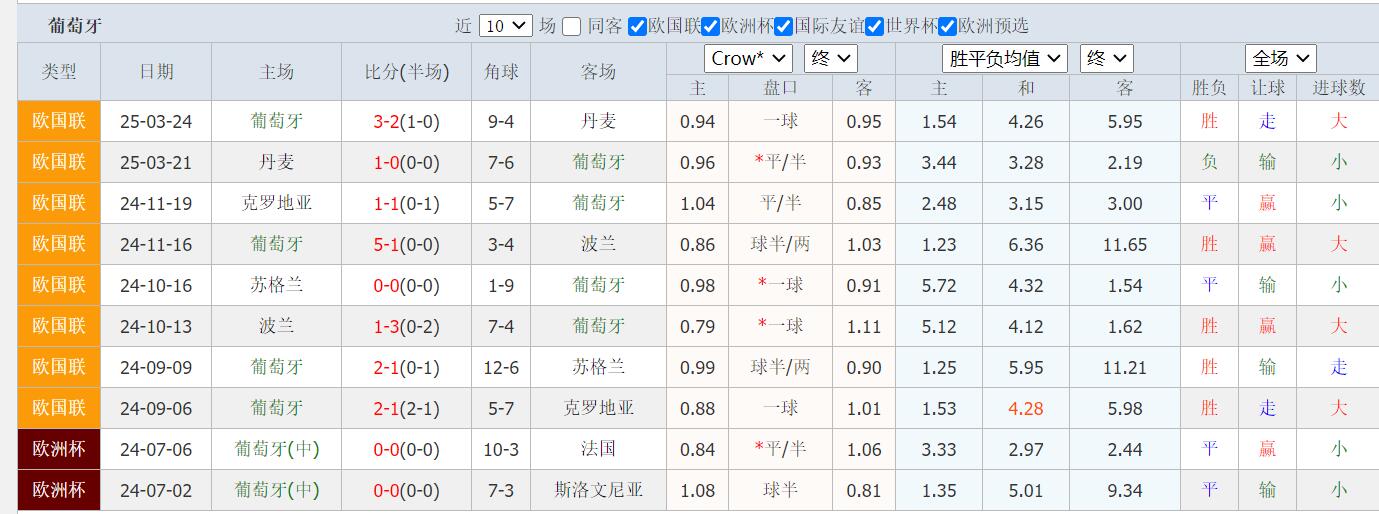
Task: Click the 3-2 score on 25-03-24
Action: click(386, 122)
